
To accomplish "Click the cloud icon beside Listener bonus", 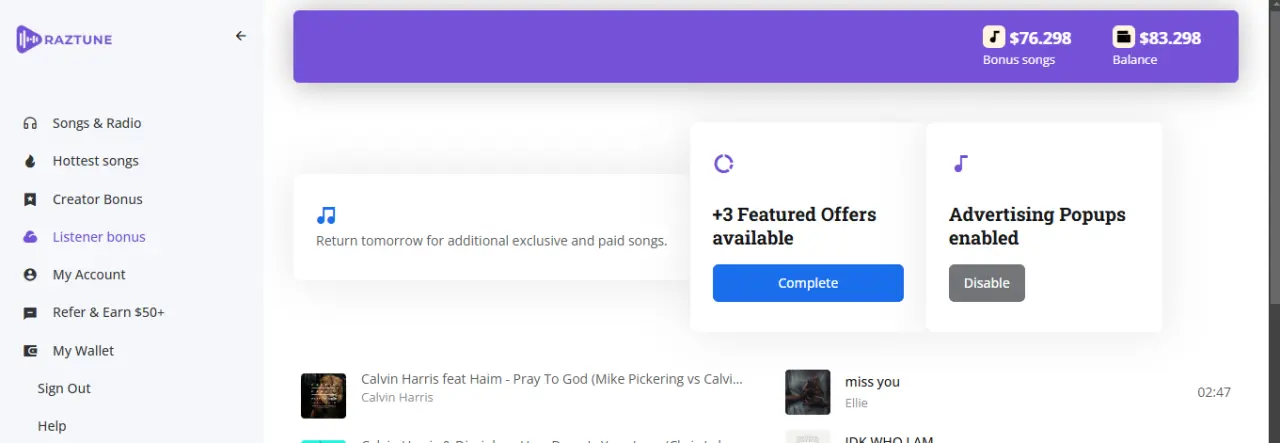I will (30, 237).
